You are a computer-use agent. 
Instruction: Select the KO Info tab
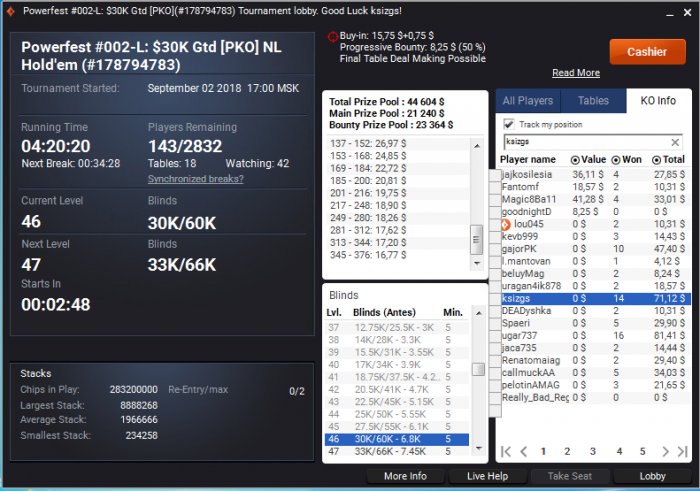(x=658, y=101)
